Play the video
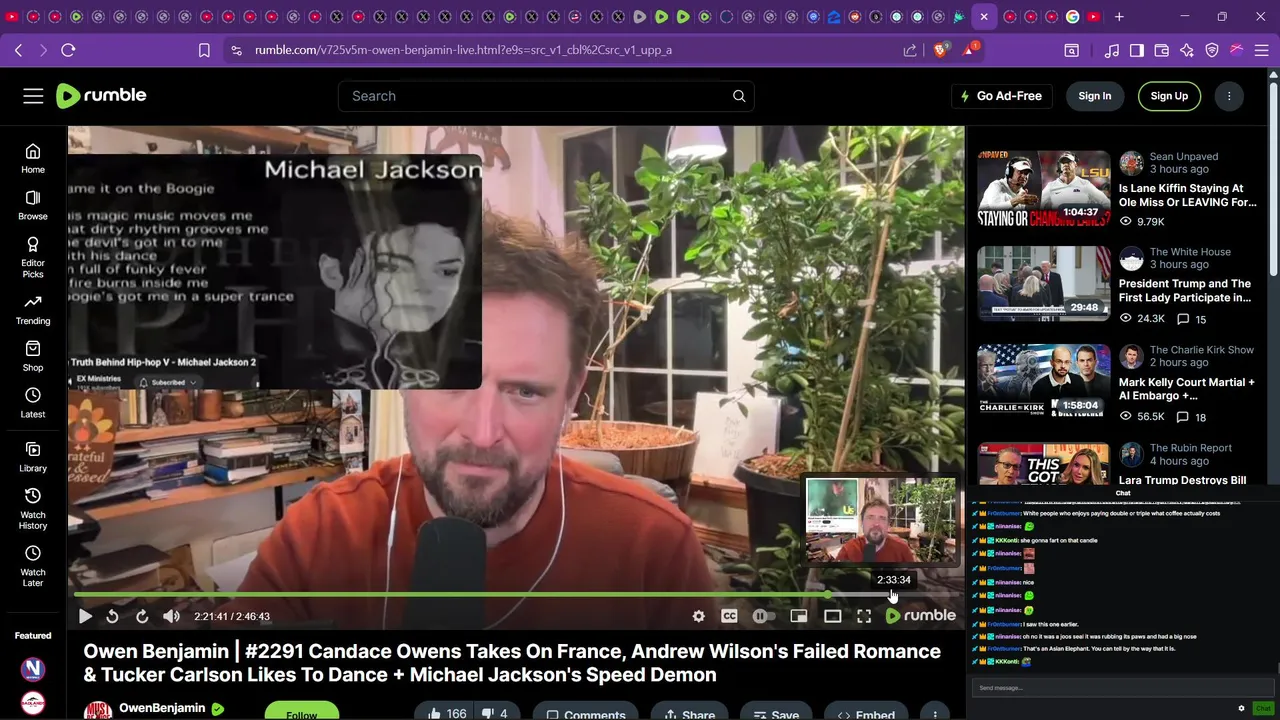The width and height of the screenshot is (1280, 720). (85, 616)
